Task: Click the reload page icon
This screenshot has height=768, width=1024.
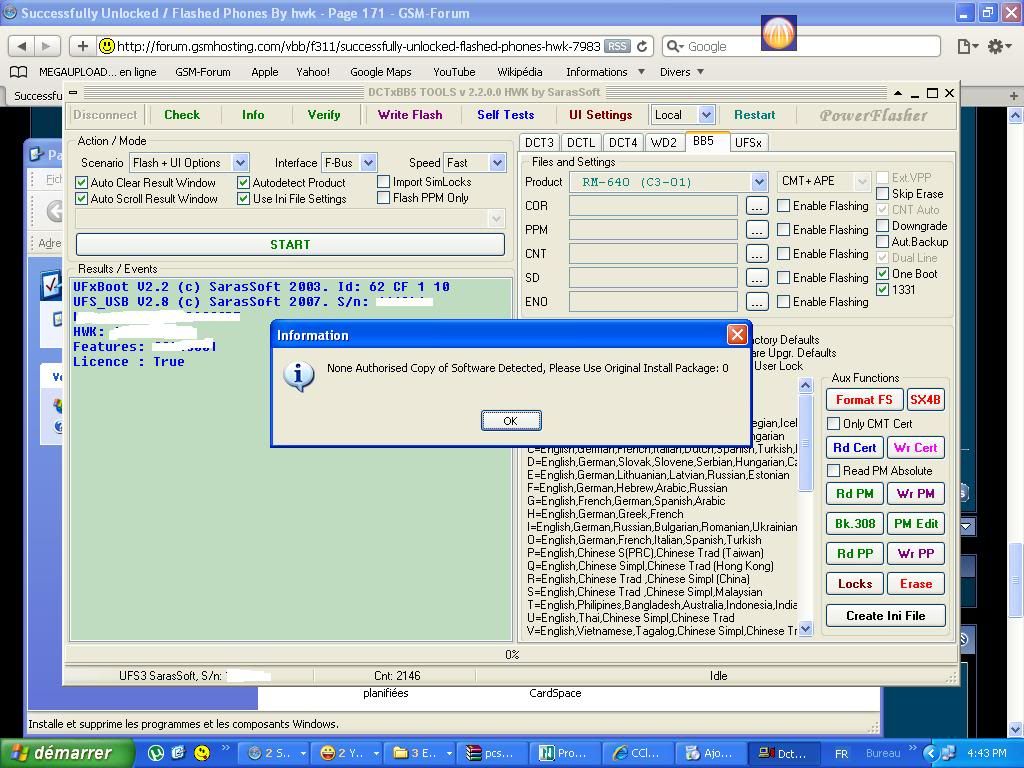Action: 642,46
